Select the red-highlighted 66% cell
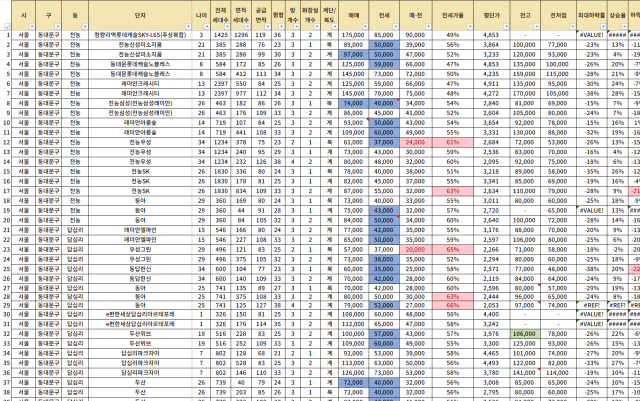 tap(453, 305)
